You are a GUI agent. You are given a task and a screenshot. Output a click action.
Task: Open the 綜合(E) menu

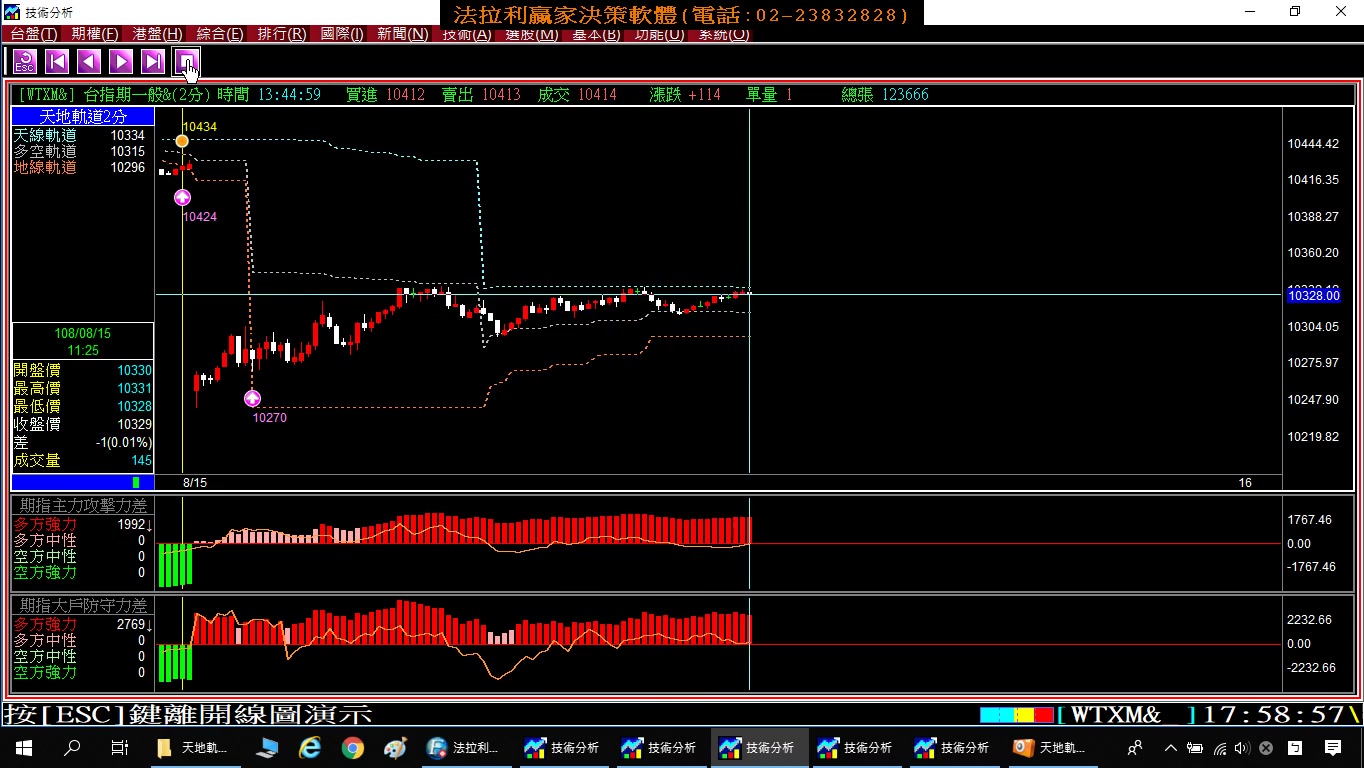(x=219, y=34)
